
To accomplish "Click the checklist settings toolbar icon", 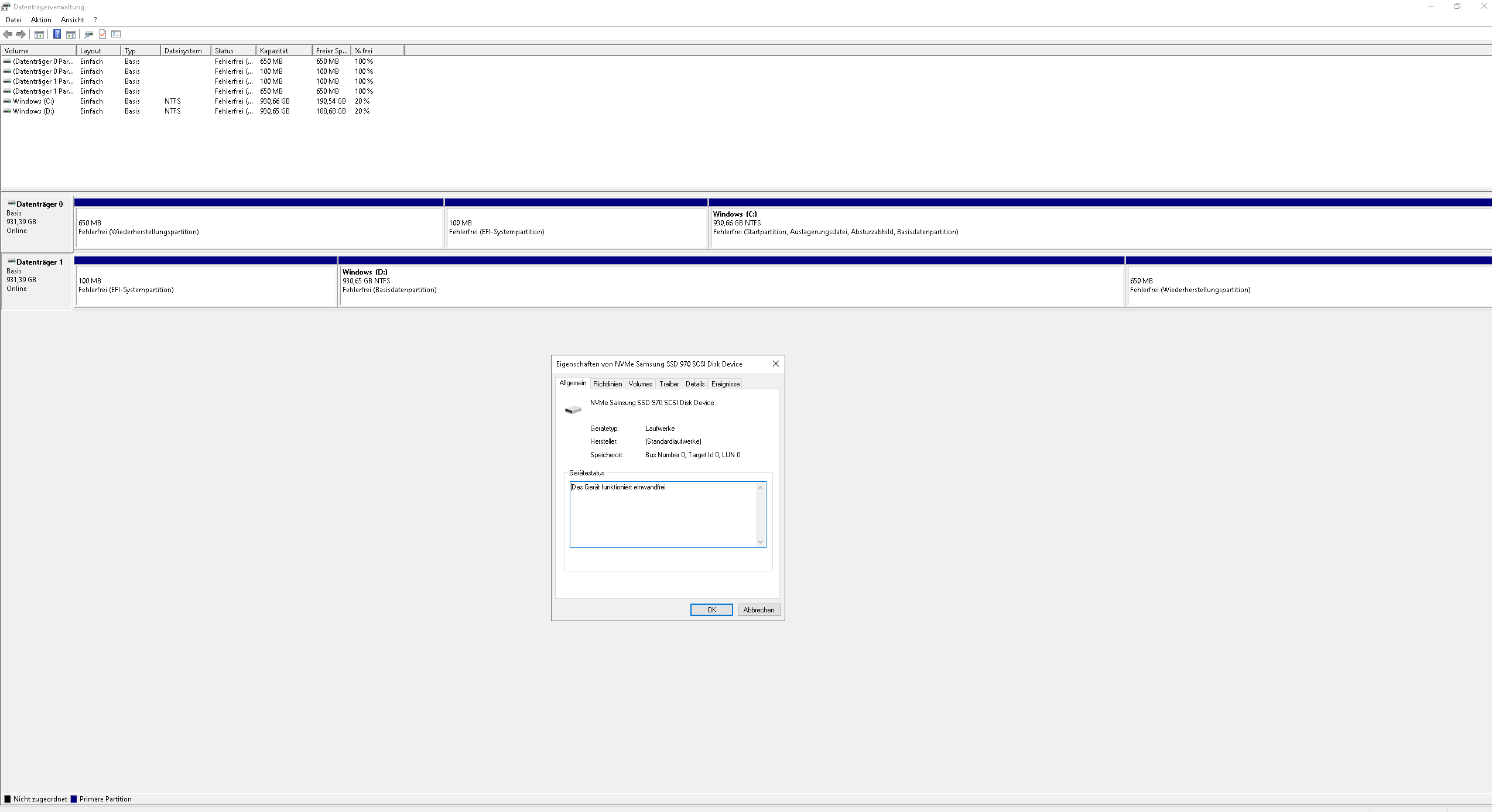I will 116,34.
